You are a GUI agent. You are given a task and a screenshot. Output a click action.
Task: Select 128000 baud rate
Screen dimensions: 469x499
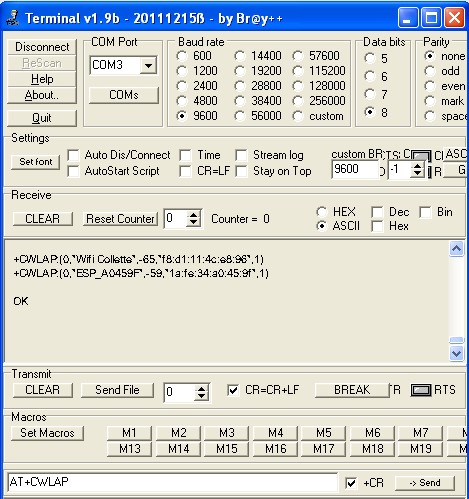point(298,86)
